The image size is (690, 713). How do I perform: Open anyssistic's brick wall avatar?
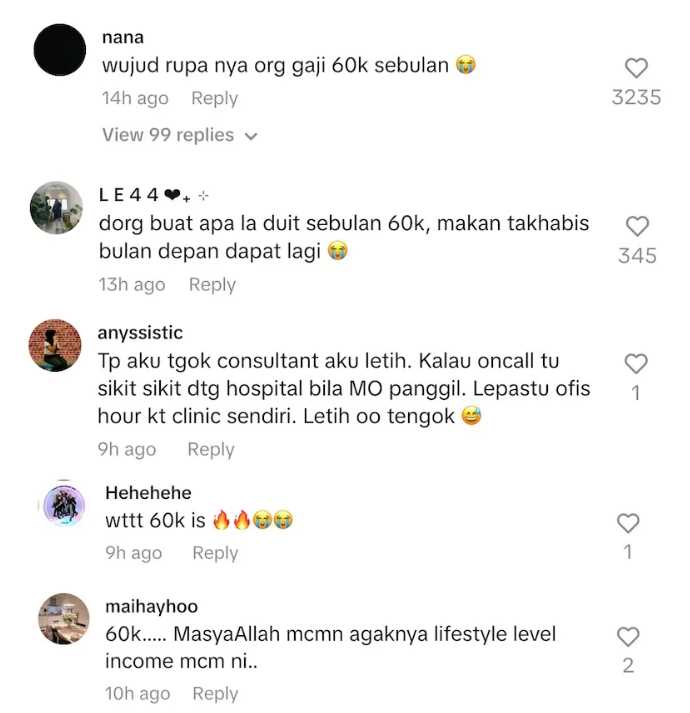coord(55,346)
